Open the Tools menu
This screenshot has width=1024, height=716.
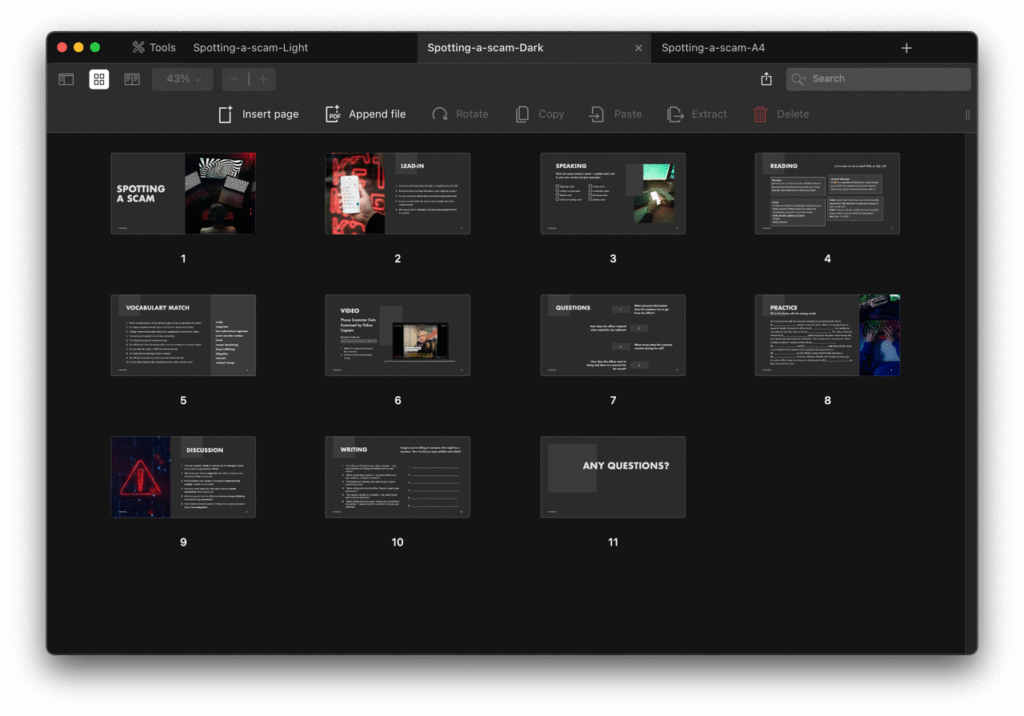coord(153,47)
